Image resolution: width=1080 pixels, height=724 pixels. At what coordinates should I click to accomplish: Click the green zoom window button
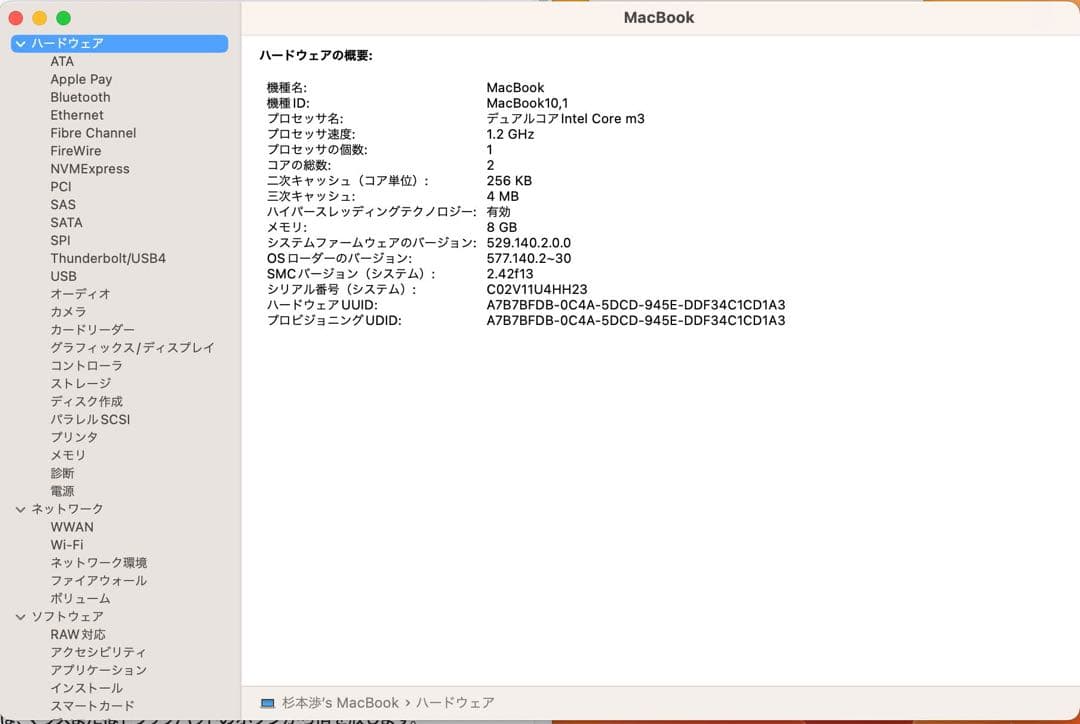tap(63, 18)
